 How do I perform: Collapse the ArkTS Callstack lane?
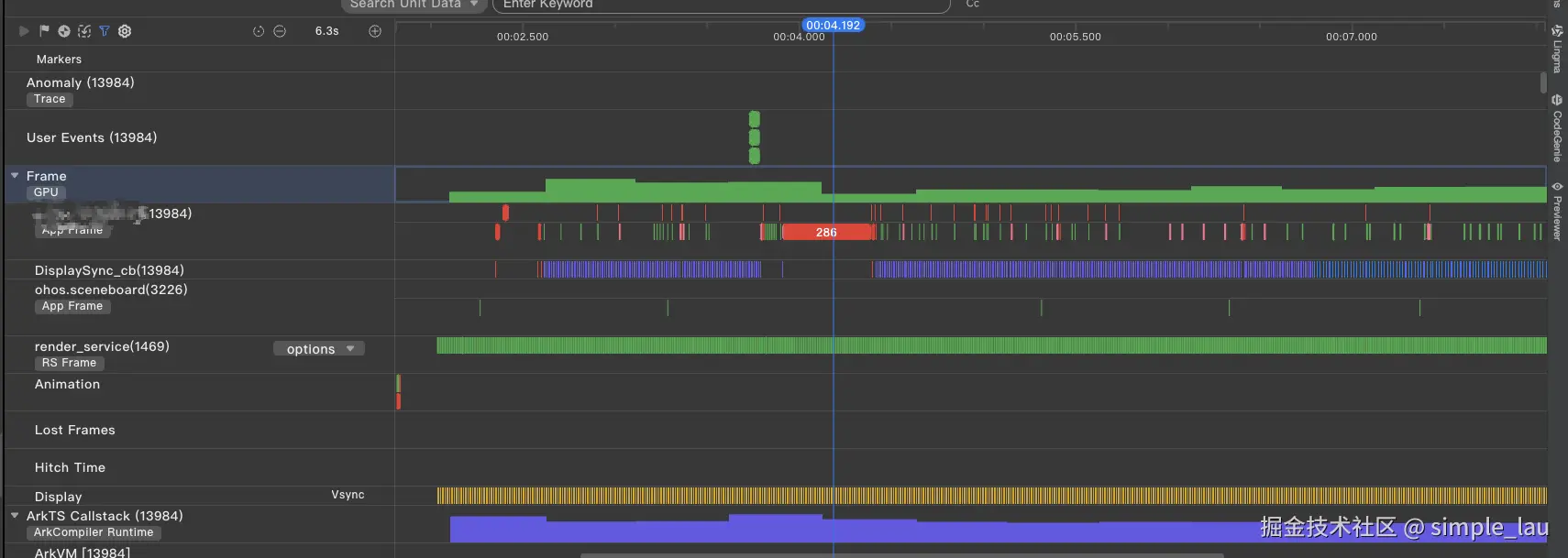tap(15, 515)
